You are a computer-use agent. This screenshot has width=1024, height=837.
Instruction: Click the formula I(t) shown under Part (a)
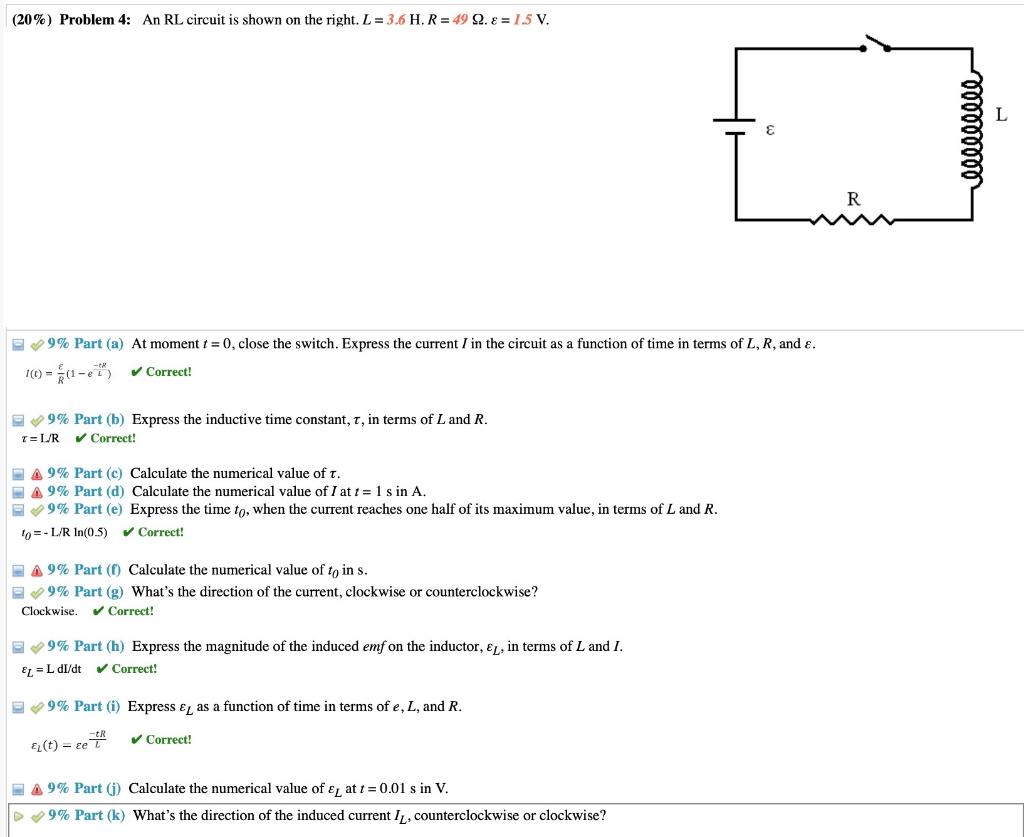(x=67, y=372)
